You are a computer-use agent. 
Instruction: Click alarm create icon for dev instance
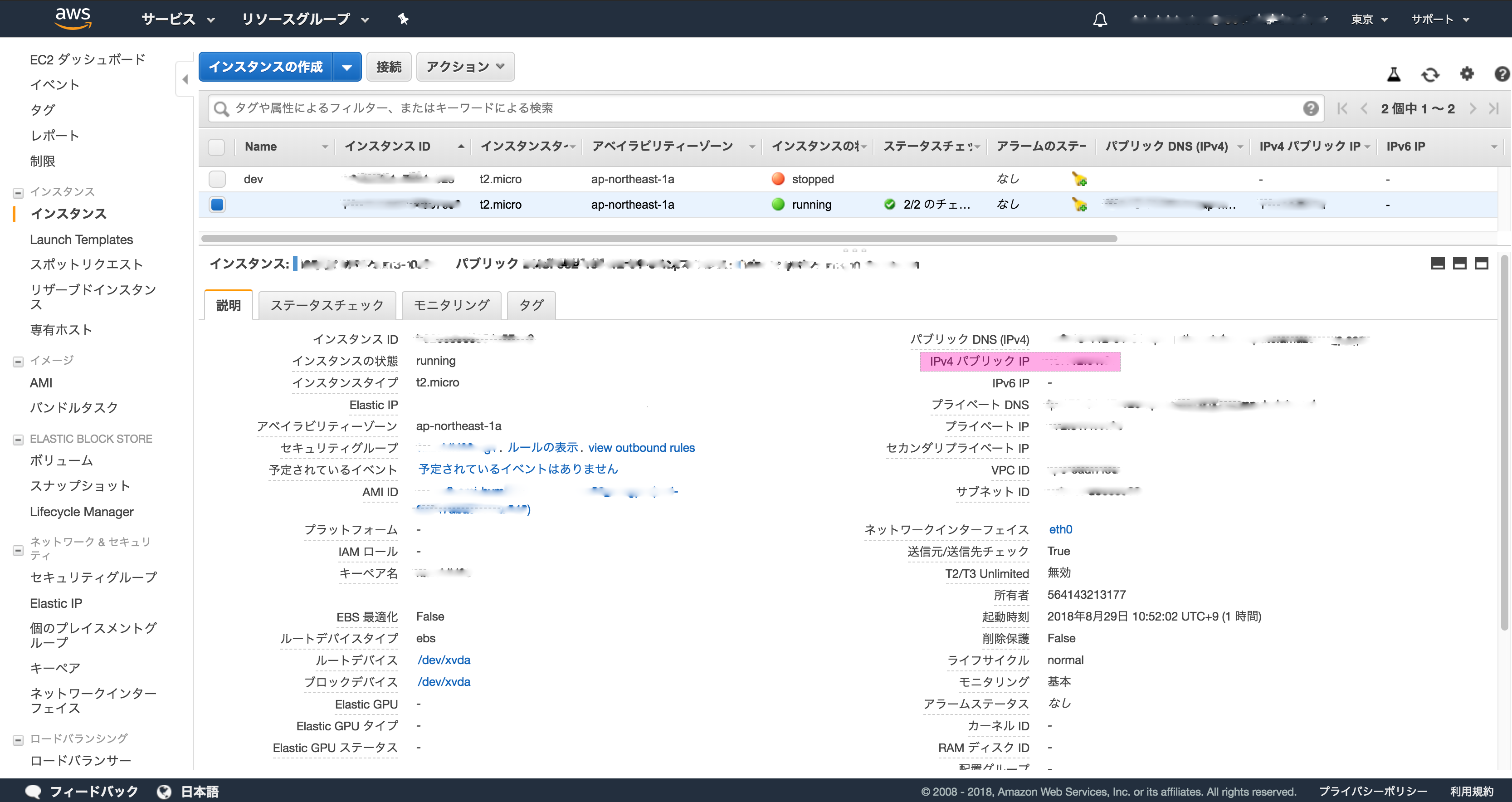[x=1079, y=179]
